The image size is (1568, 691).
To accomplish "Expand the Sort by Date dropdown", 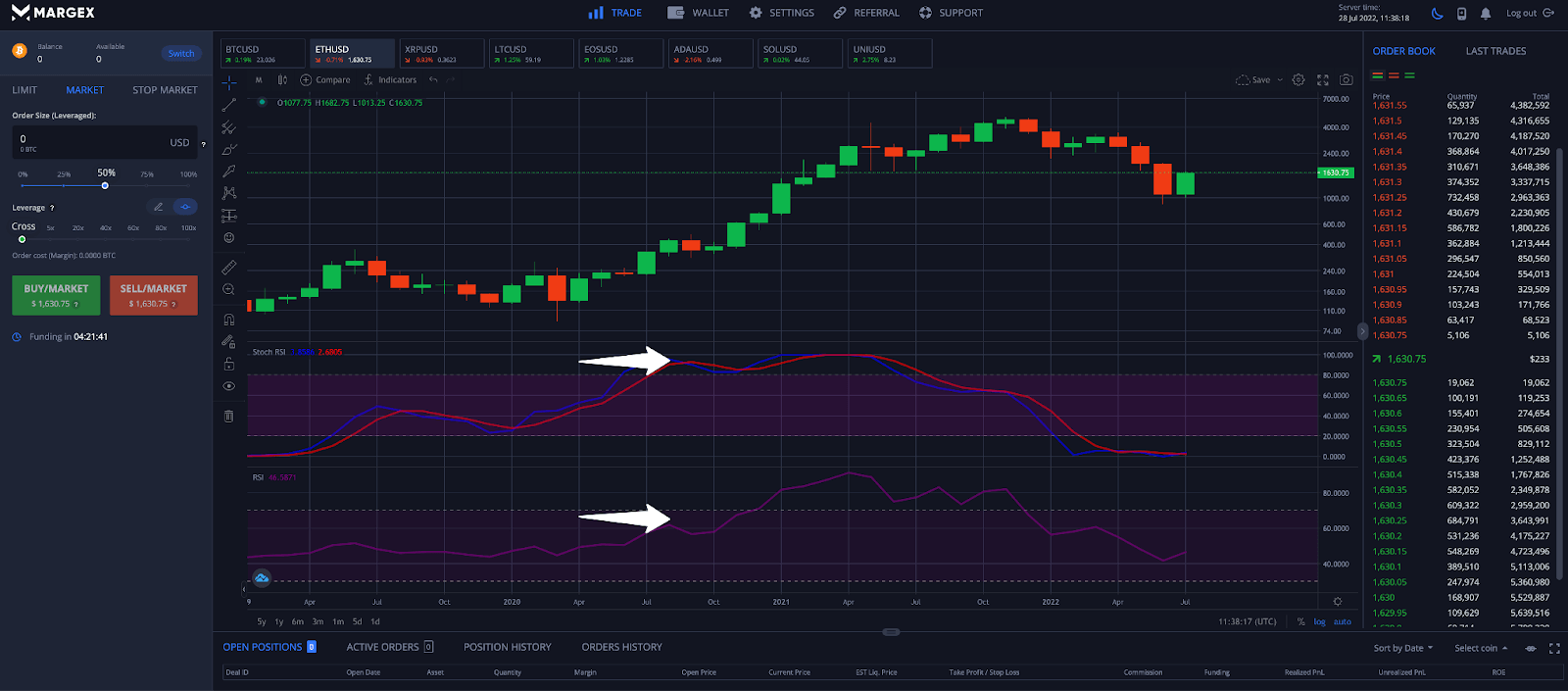I will tap(1402, 648).
